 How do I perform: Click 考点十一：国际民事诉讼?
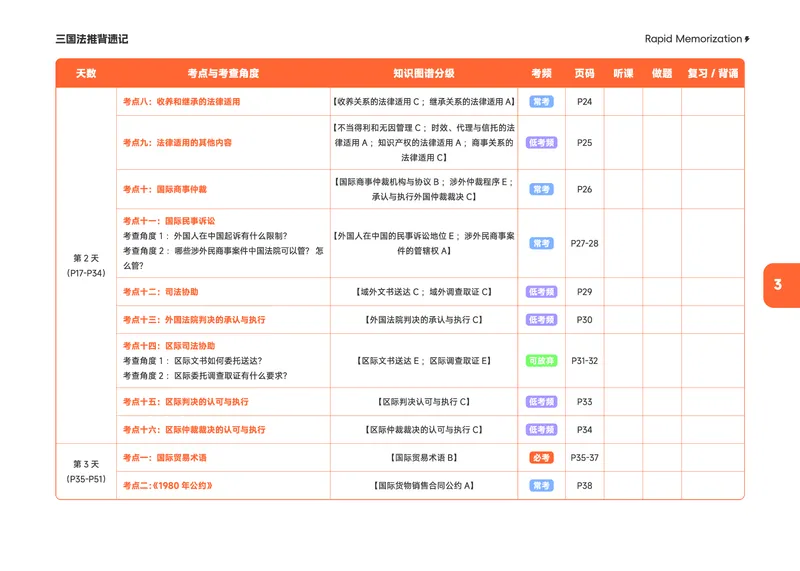[169, 221]
